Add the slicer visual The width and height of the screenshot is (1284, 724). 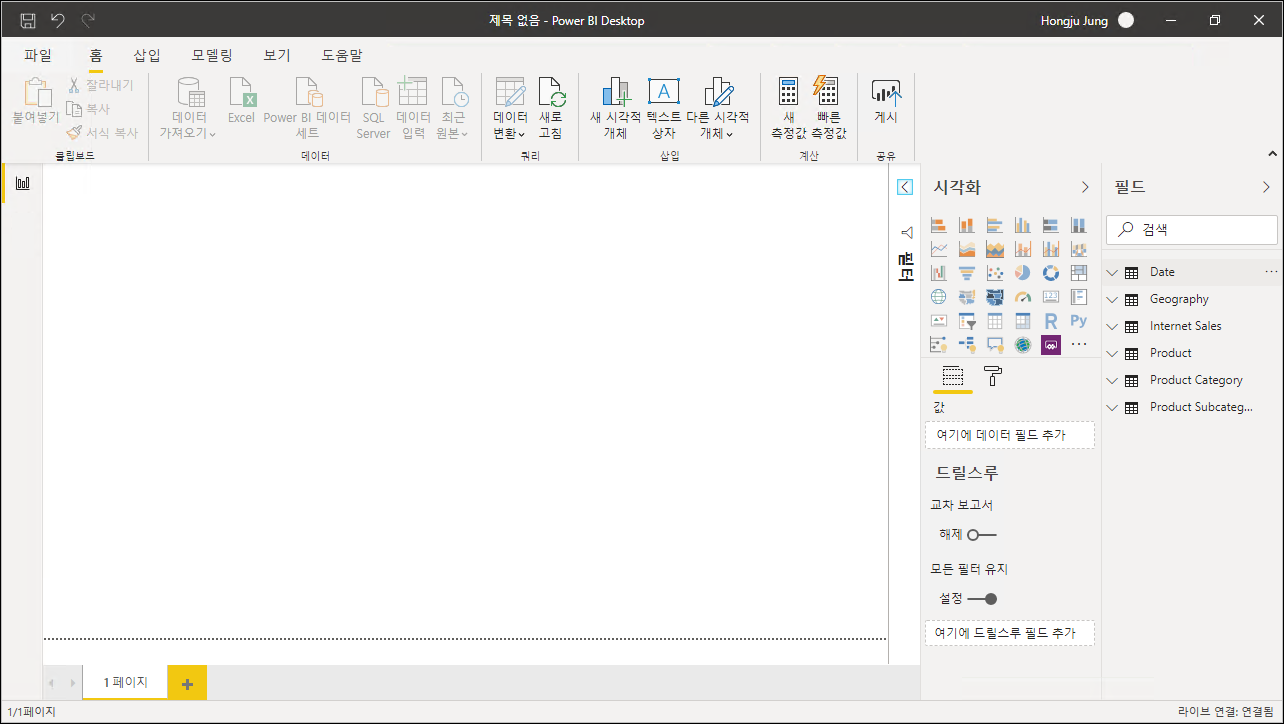[966, 321]
